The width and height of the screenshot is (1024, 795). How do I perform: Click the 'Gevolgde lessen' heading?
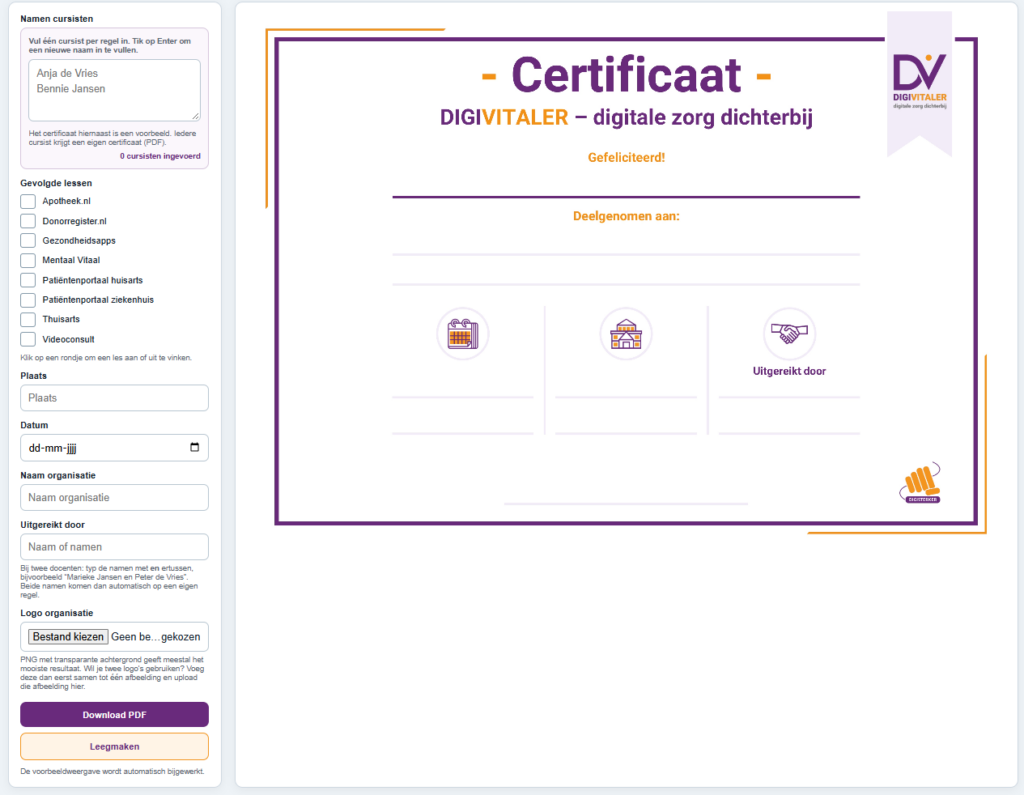(56, 183)
